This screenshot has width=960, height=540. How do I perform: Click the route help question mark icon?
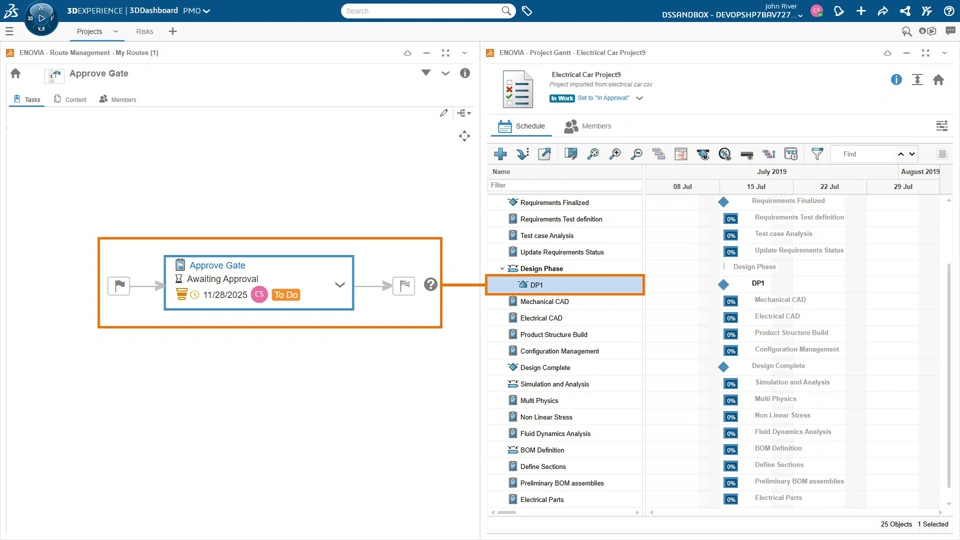pyautogui.click(x=430, y=284)
